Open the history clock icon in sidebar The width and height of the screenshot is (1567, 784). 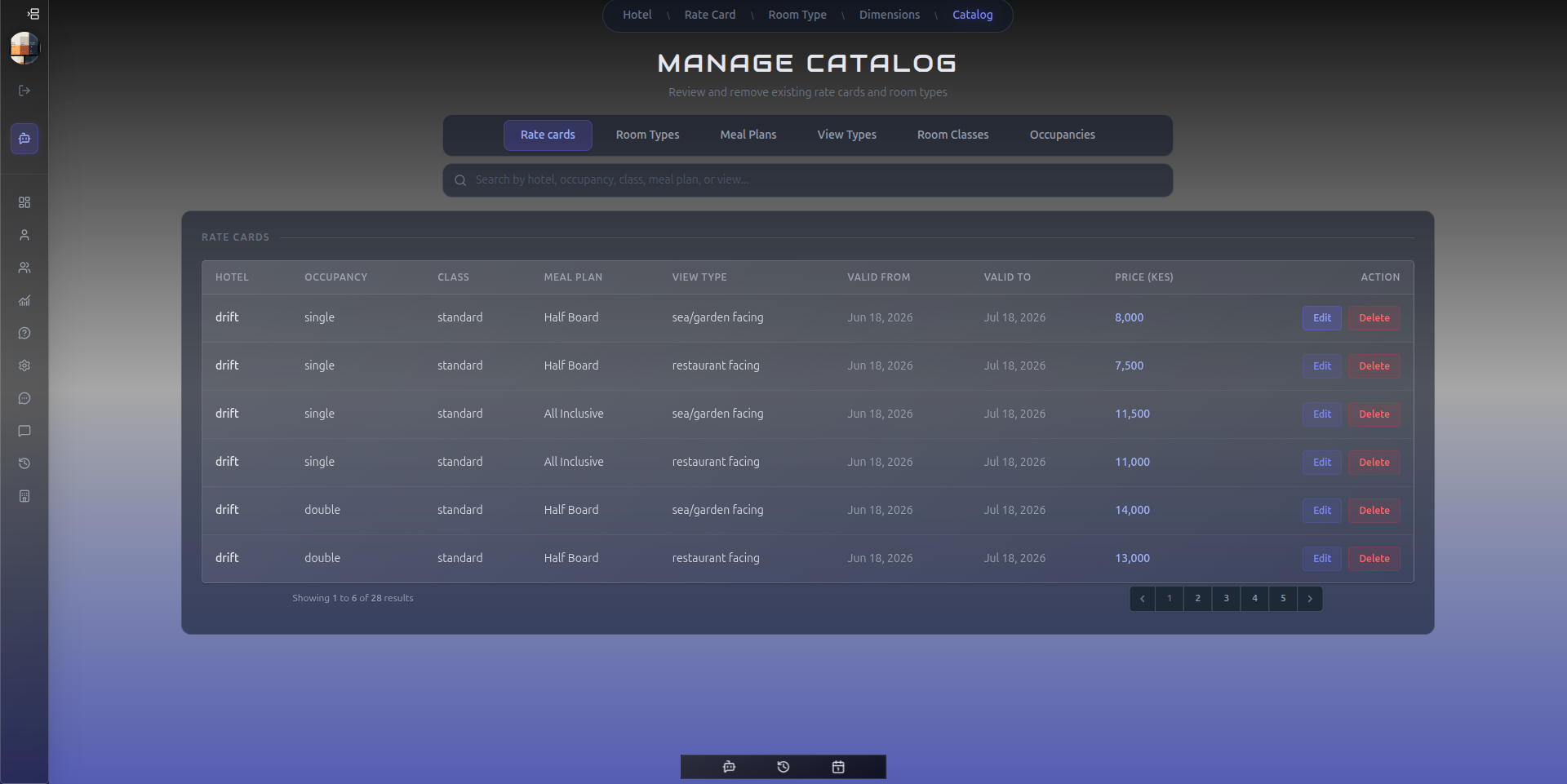click(24, 463)
